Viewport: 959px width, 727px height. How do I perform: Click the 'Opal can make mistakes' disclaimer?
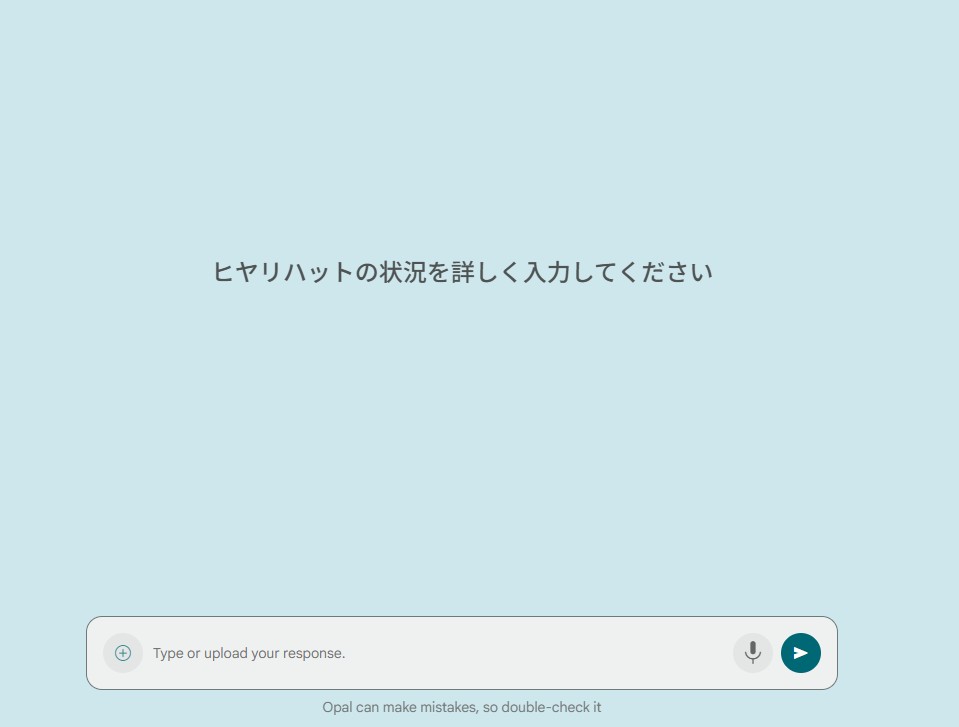[x=461, y=707]
